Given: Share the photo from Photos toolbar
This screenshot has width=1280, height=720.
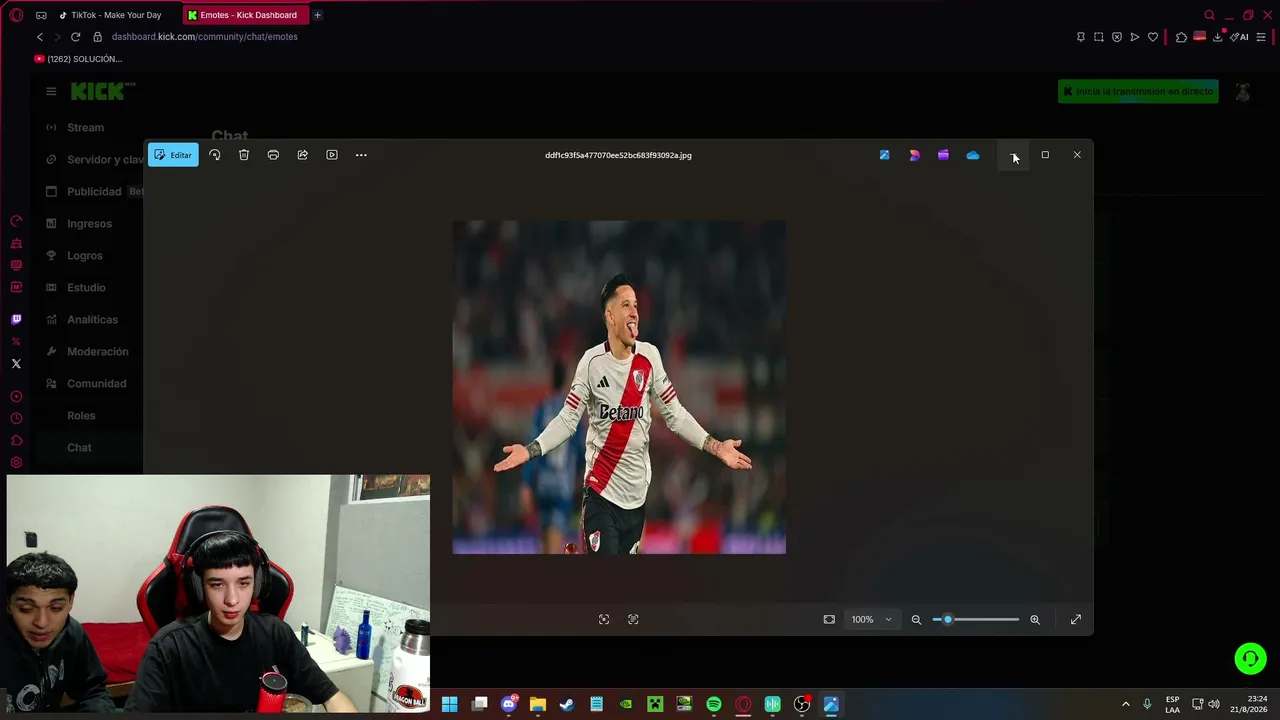Looking at the screenshot, I should tap(302, 155).
